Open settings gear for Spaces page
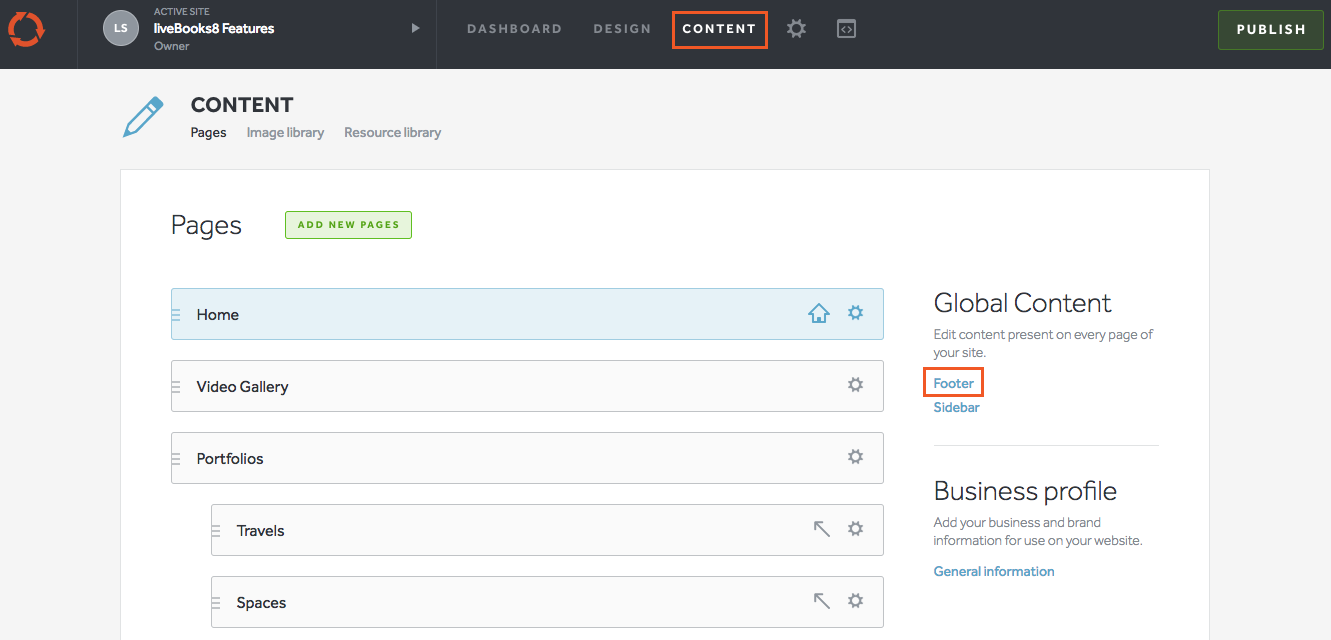The width and height of the screenshot is (1331, 640). [x=855, y=601]
